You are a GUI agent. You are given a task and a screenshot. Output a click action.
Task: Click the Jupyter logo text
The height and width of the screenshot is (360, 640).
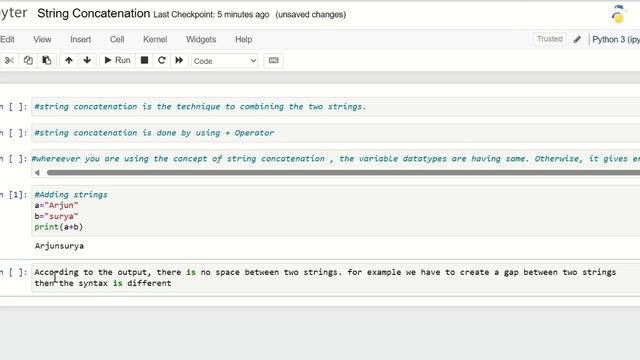point(13,13)
